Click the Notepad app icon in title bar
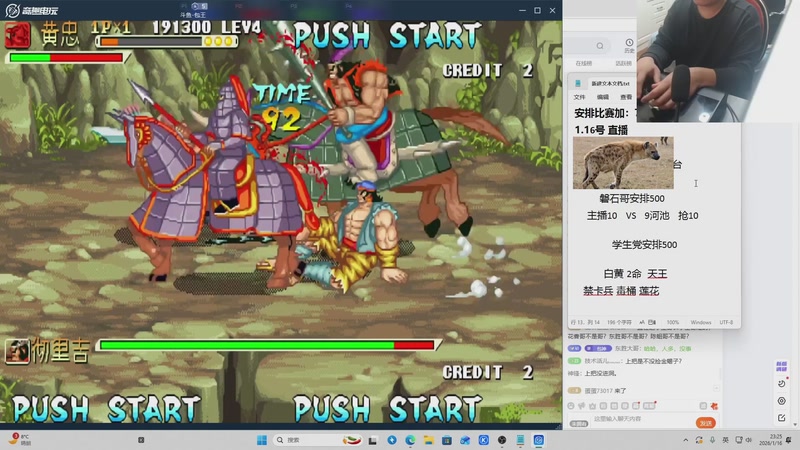 point(578,83)
